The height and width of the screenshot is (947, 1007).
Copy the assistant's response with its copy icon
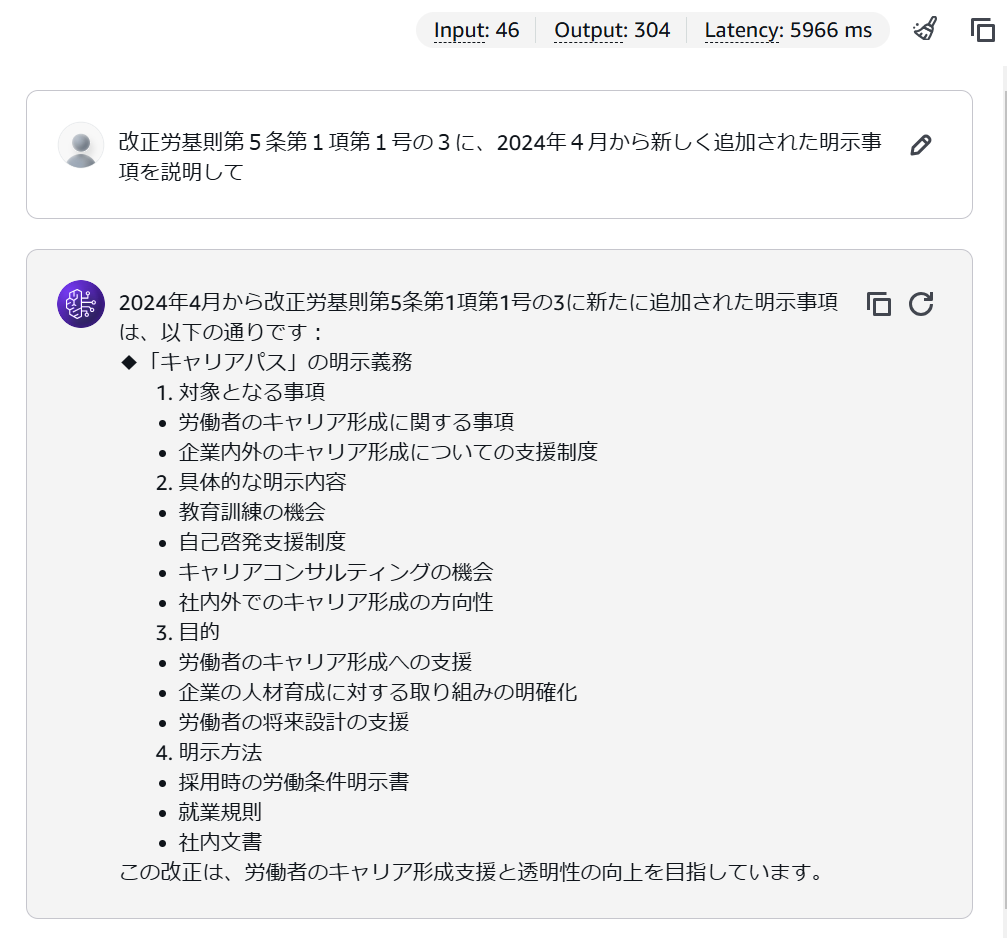pyautogui.click(x=877, y=303)
